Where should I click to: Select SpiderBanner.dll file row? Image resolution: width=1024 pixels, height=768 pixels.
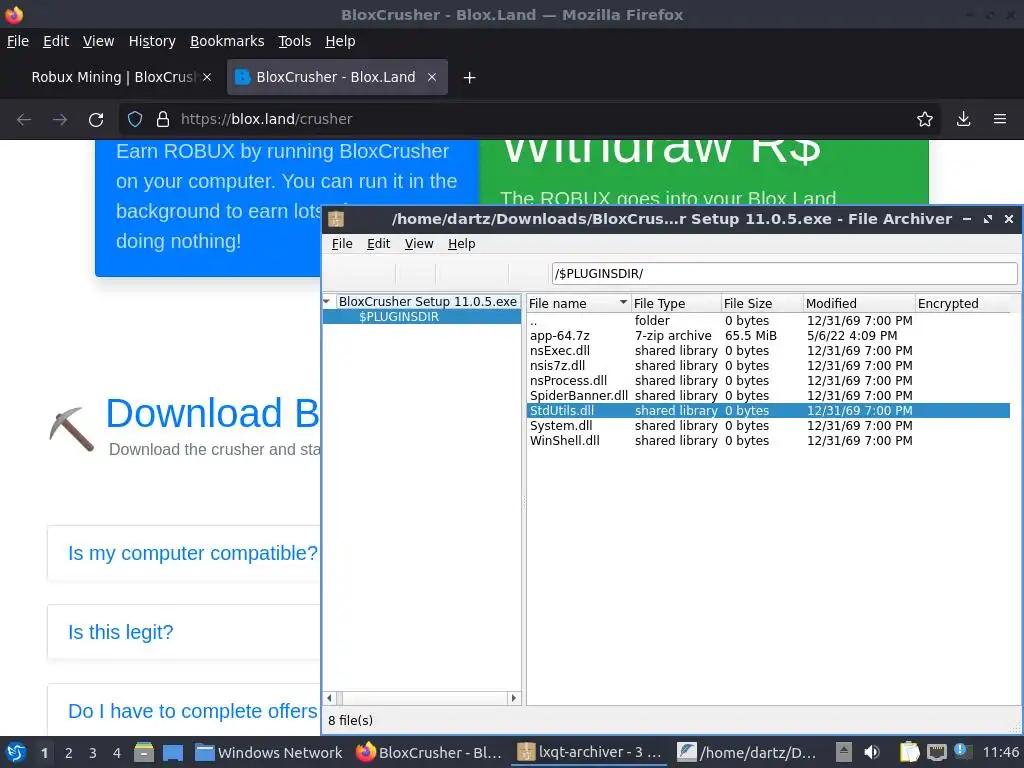click(x=768, y=396)
